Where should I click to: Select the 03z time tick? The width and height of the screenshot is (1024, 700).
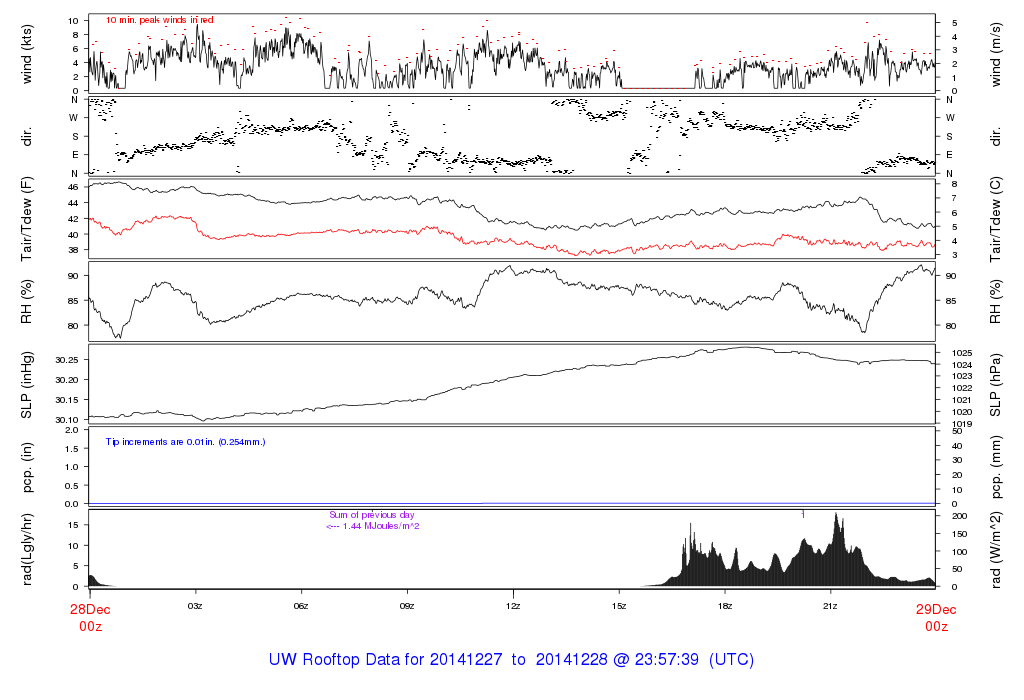coord(195,606)
